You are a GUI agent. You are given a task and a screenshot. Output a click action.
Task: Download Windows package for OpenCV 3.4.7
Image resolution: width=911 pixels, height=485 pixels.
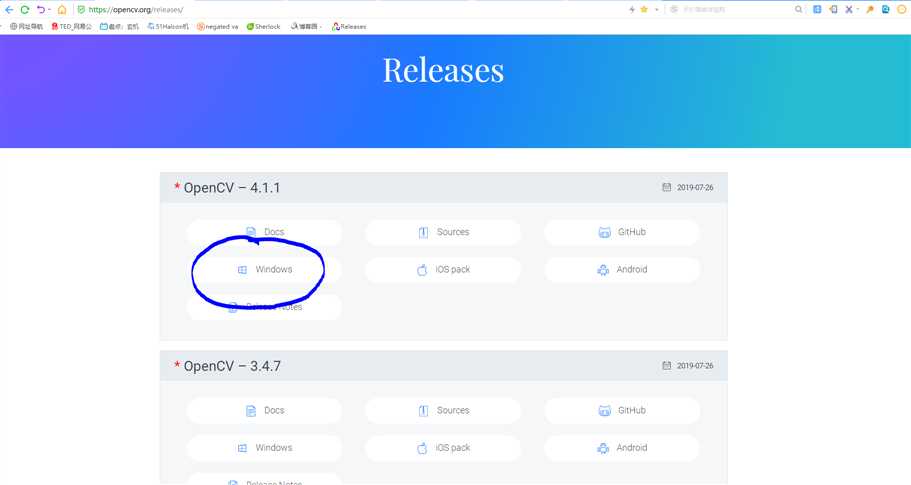(264, 448)
